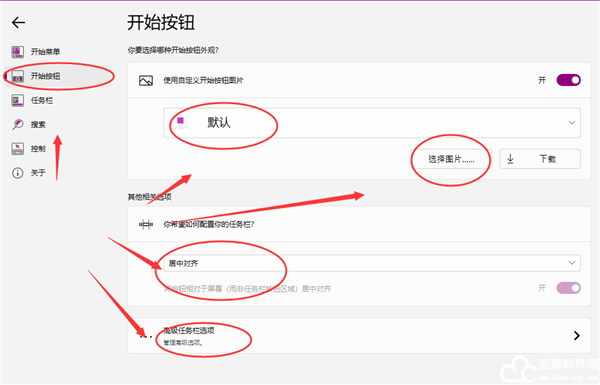The image size is (600, 385).
Task: Open 高级任务栏选项
Action: (359, 336)
